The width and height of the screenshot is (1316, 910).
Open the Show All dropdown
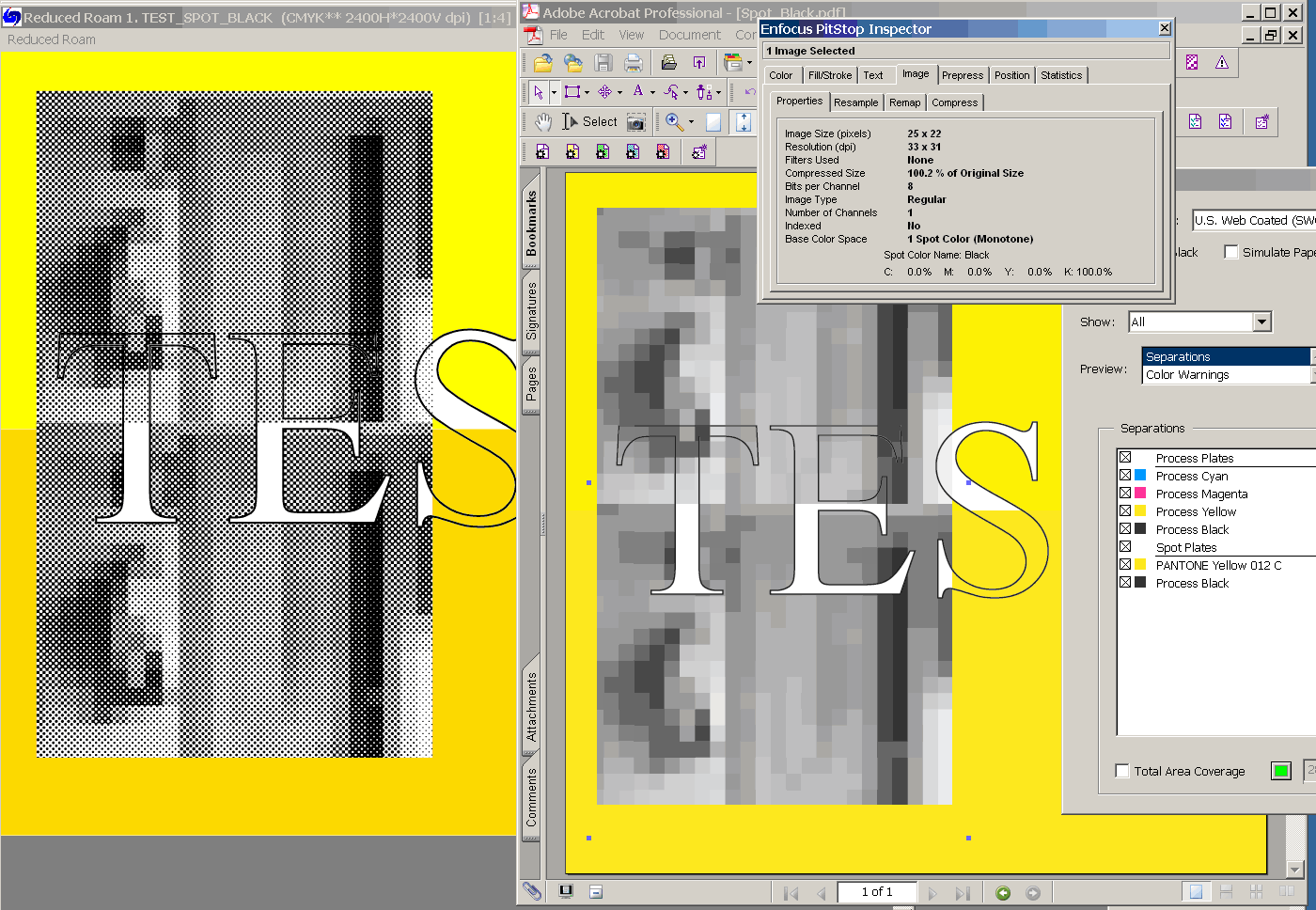click(x=1262, y=322)
